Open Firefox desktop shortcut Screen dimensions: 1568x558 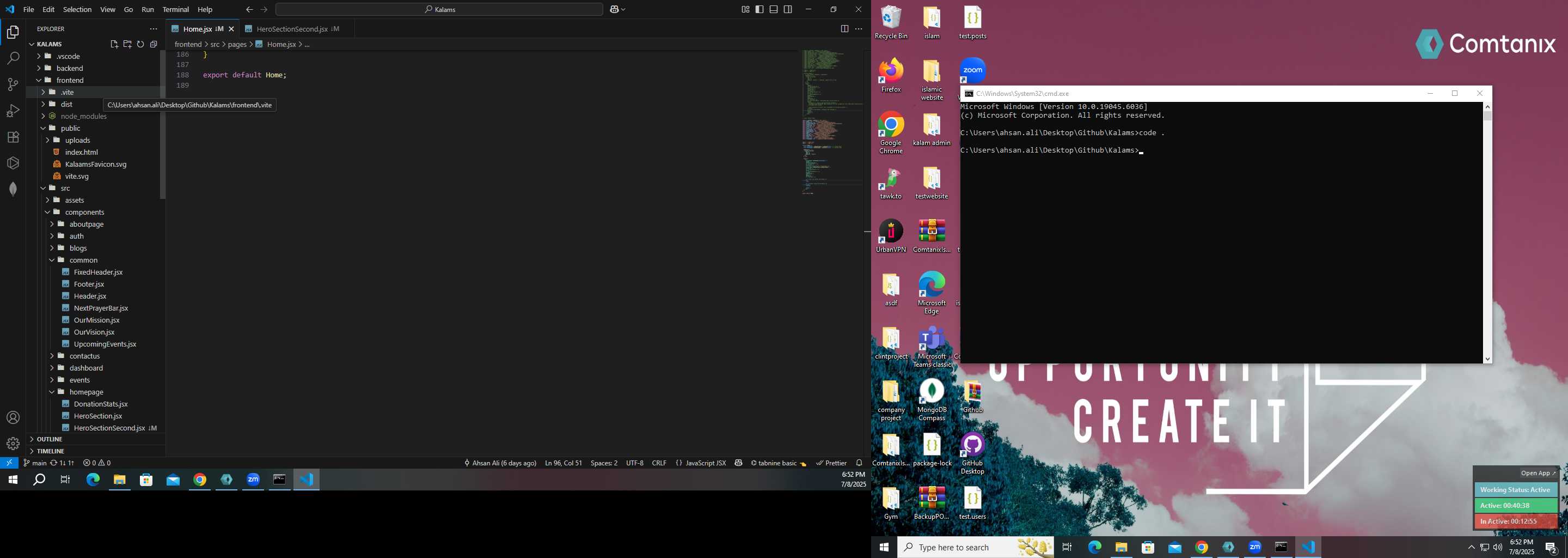pyautogui.click(x=891, y=76)
